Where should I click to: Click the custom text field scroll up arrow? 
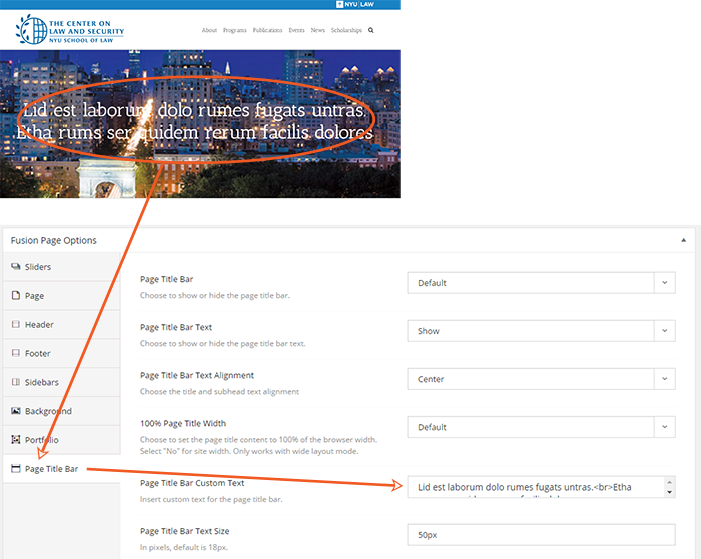click(669, 482)
